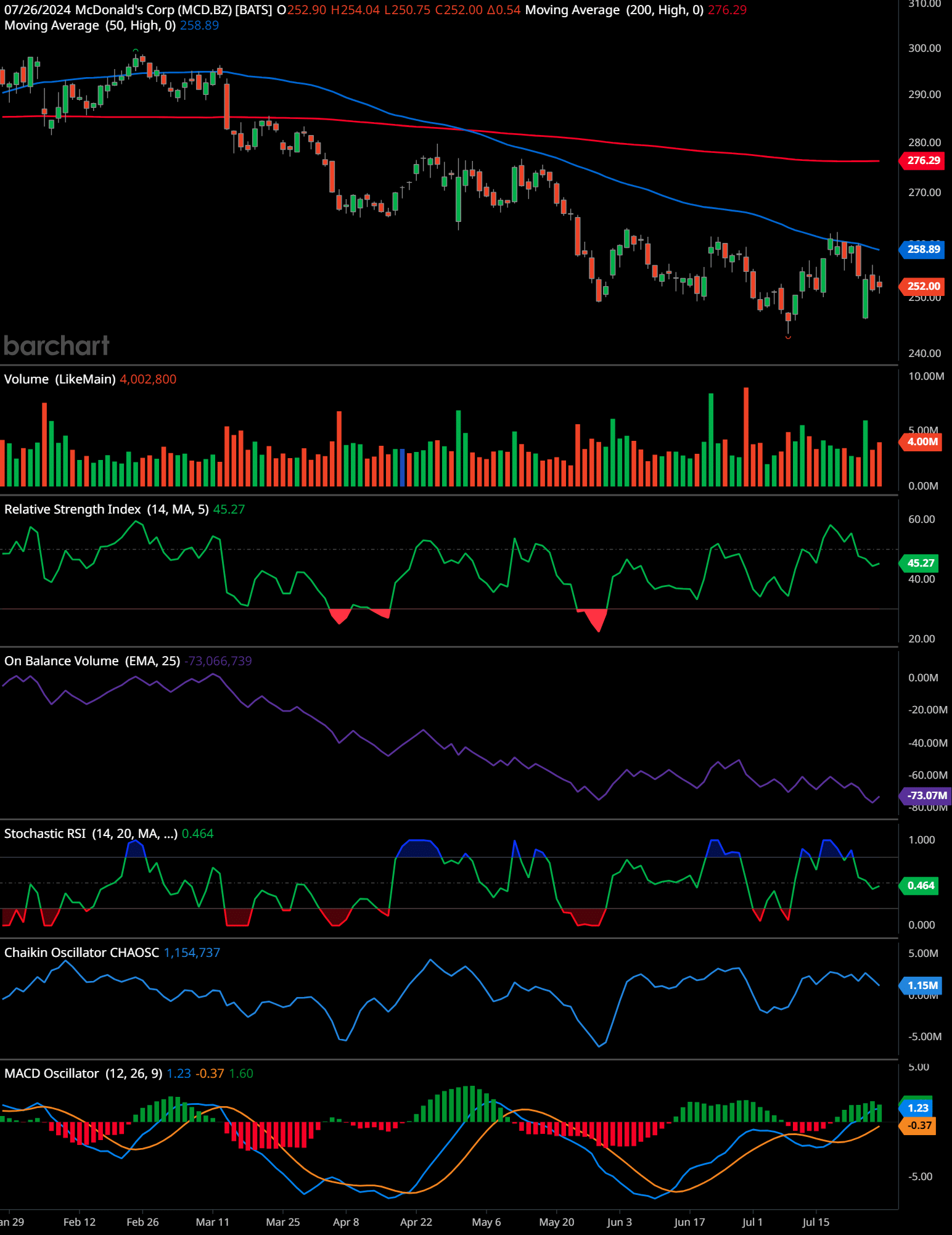Click the -73,066,739 OBV value
Viewport: 952px width, 1235px height.
[218, 661]
